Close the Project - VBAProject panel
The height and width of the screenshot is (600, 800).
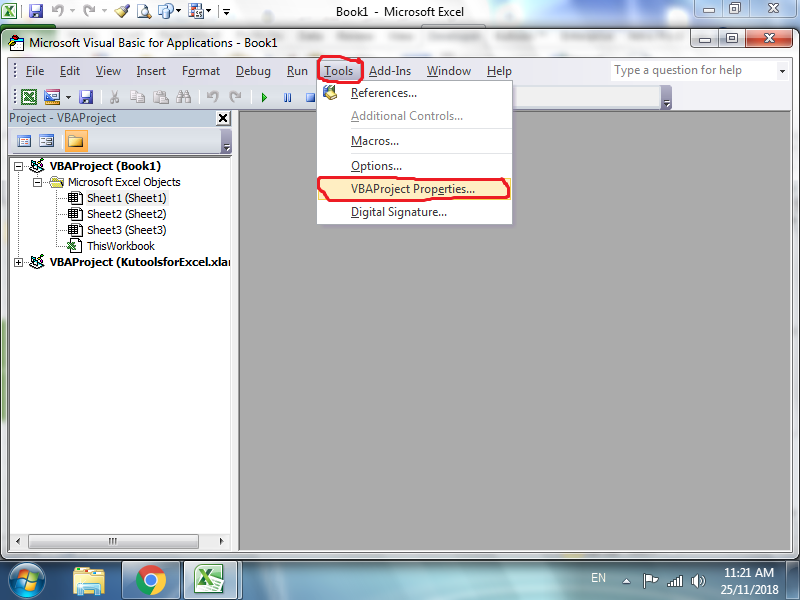223,118
